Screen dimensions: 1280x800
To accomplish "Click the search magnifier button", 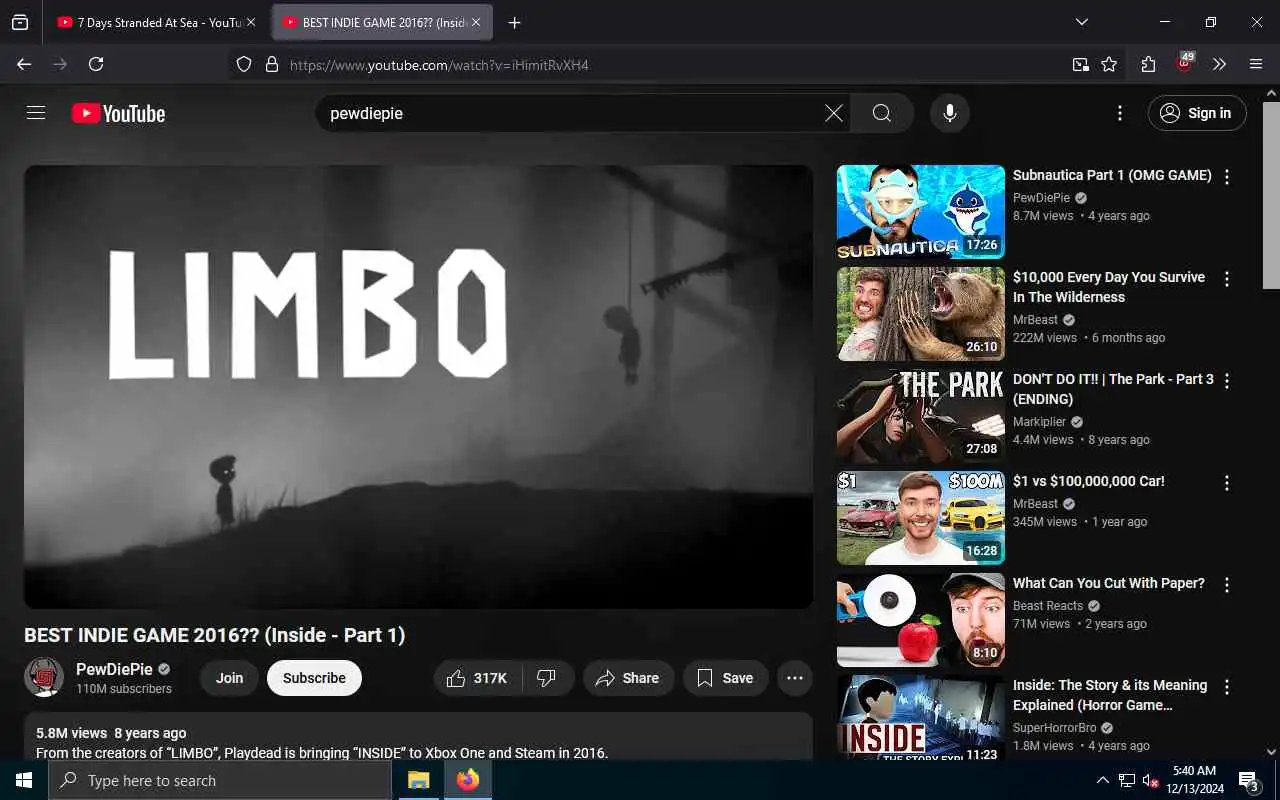I will [x=882, y=113].
